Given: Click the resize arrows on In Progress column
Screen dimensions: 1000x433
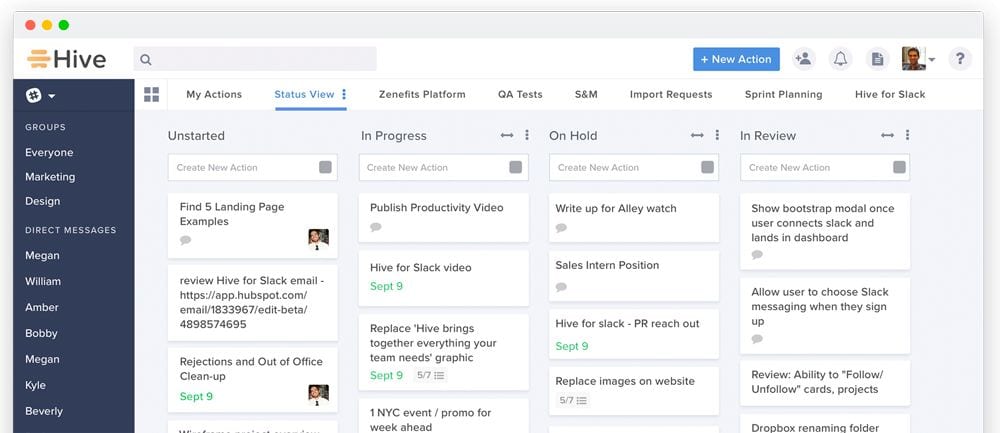Looking at the screenshot, I should click(506, 135).
